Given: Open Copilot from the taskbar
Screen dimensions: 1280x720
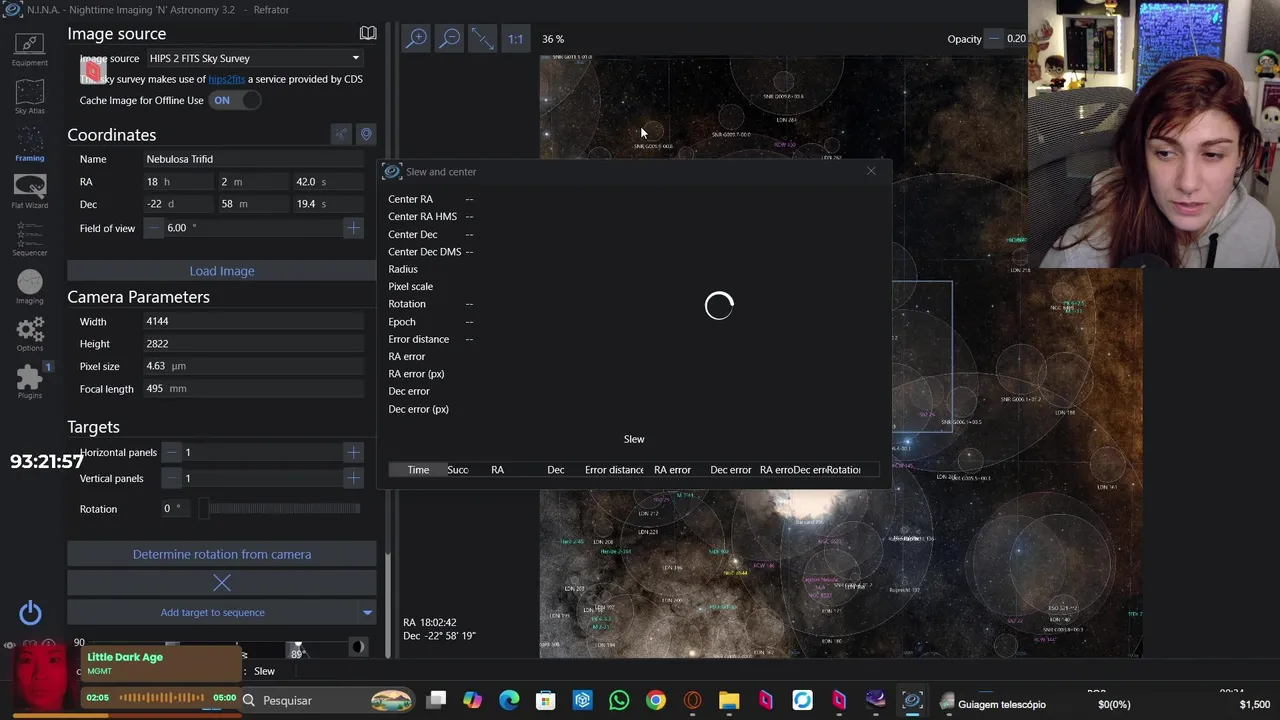Looking at the screenshot, I should point(472,700).
